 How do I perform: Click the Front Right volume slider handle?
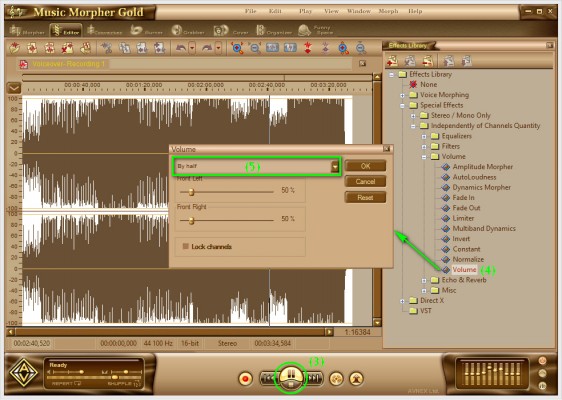[191, 220]
